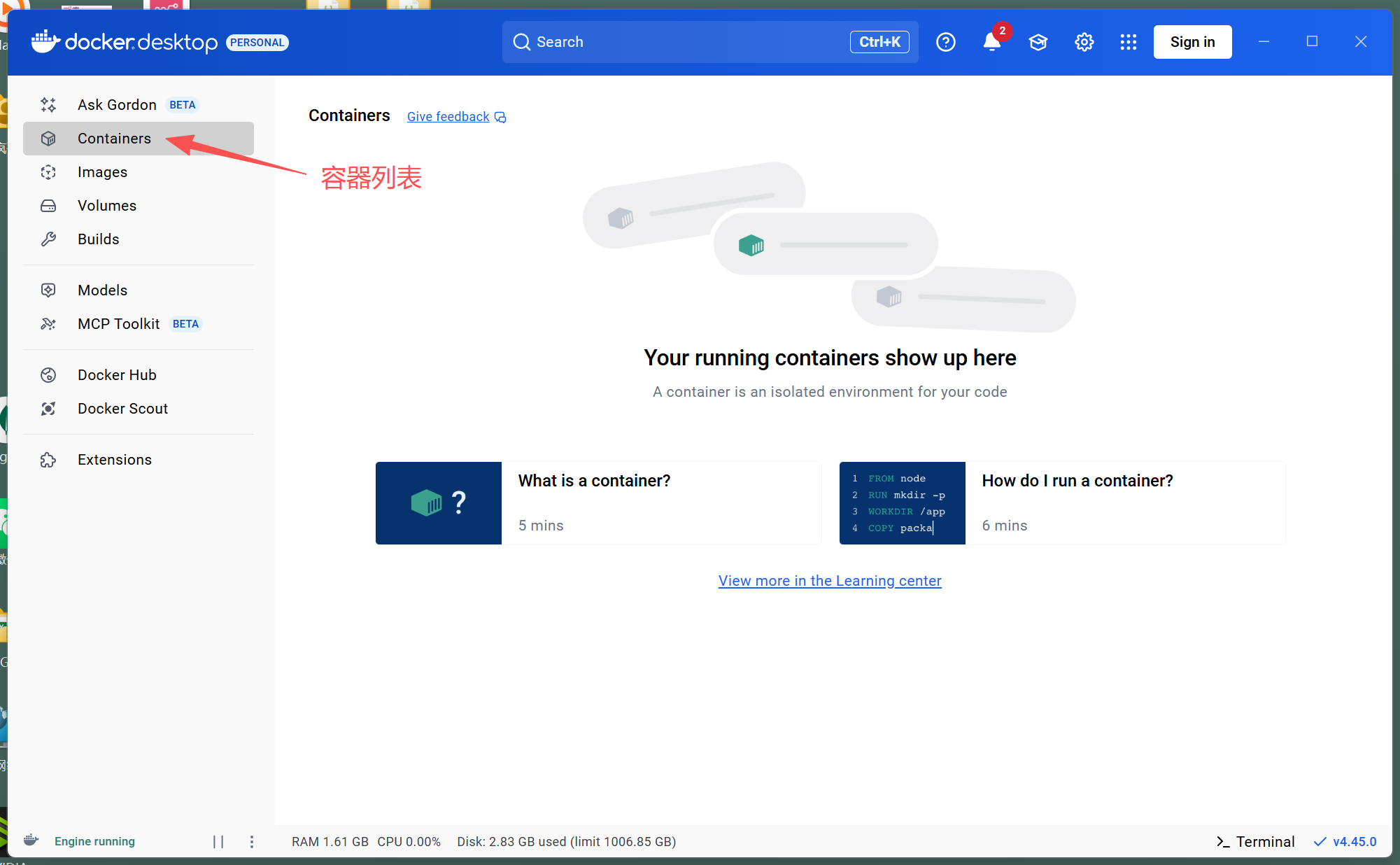
Task: Open the Give feedback link
Action: point(448,116)
